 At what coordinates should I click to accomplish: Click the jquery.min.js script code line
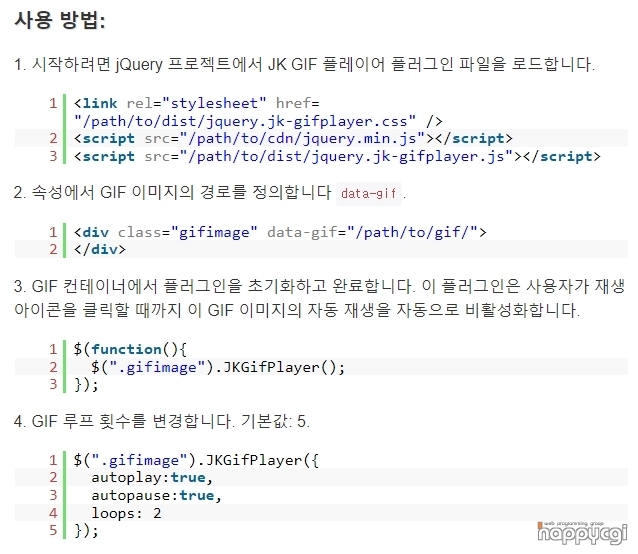pos(293,139)
